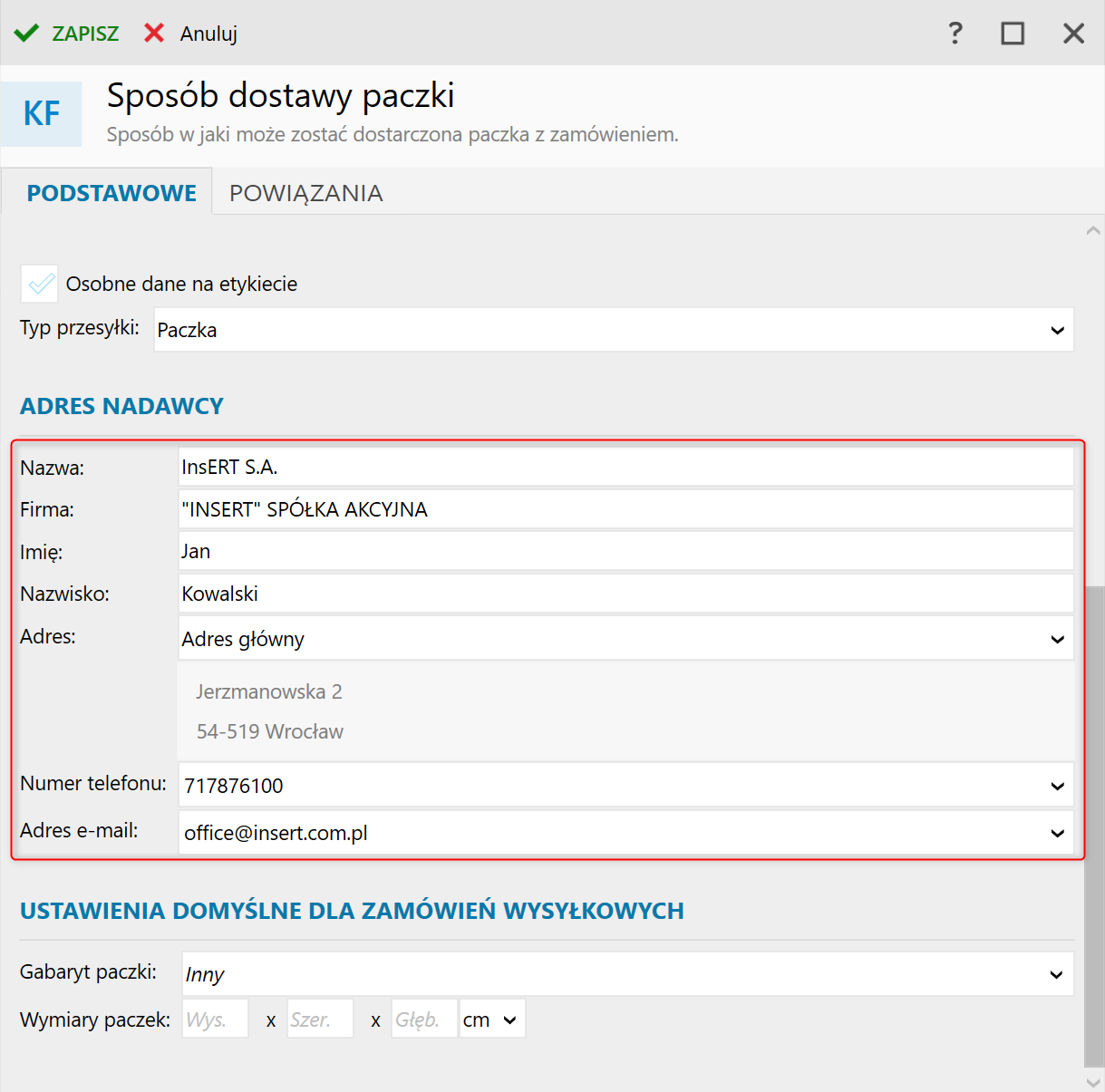
Task: Click the scrollbar up arrow
Action: coord(1094,230)
